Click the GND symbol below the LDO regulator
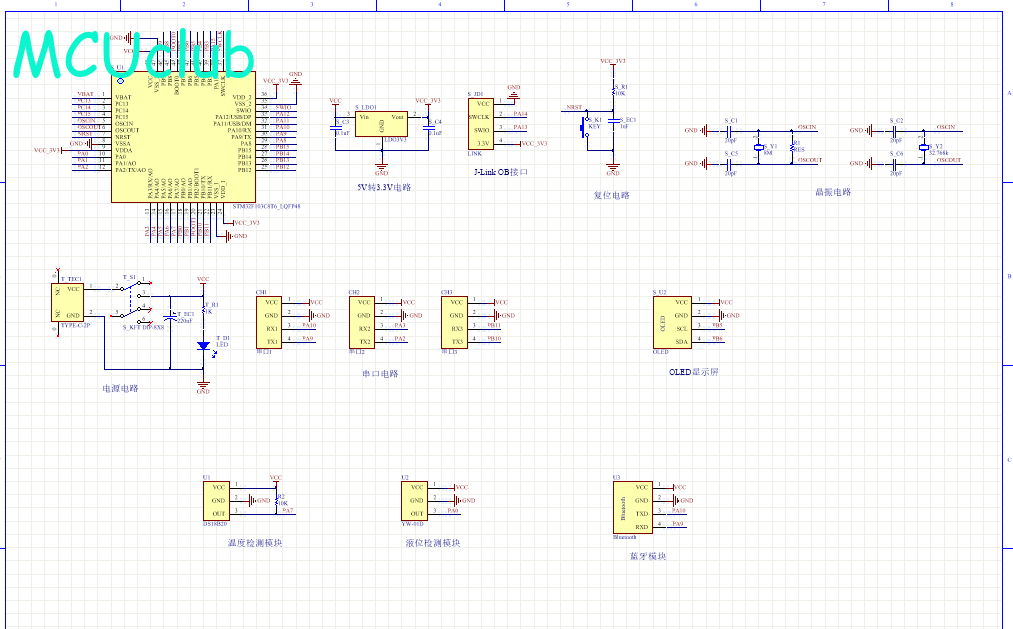This screenshot has width=1013, height=629. [x=381, y=169]
